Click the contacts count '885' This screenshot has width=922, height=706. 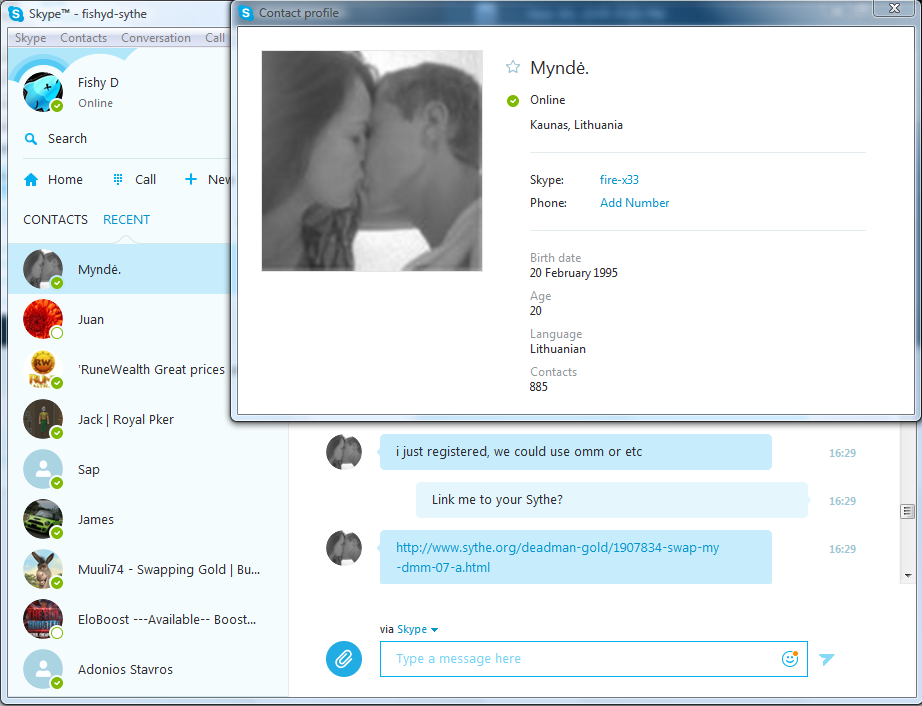[539, 387]
